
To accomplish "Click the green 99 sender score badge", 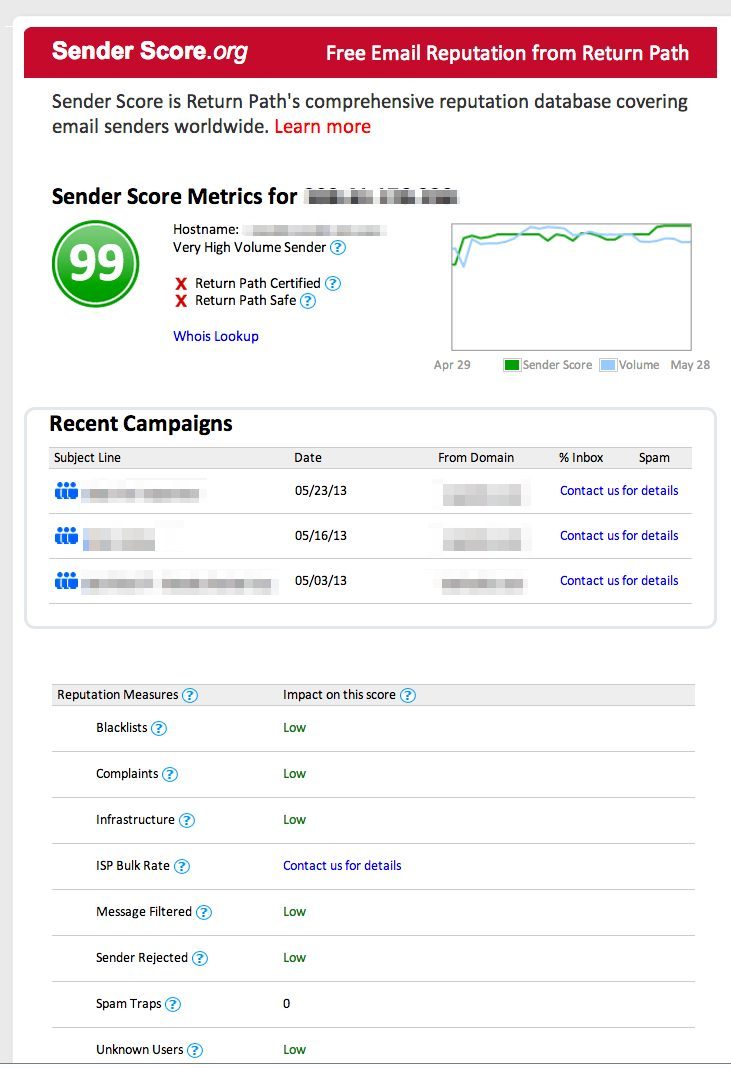I will tap(95, 264).
